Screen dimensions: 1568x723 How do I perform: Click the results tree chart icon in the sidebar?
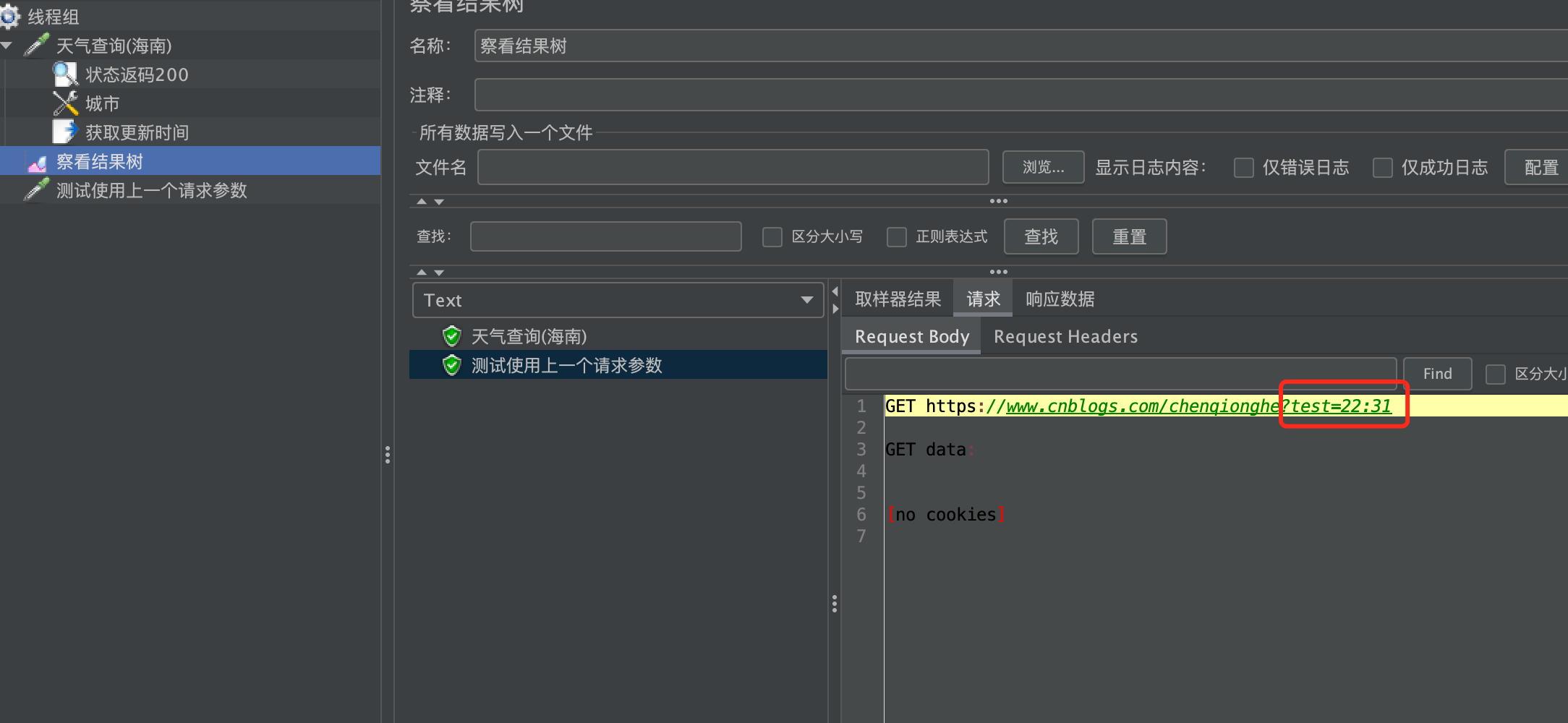(37, 163)
